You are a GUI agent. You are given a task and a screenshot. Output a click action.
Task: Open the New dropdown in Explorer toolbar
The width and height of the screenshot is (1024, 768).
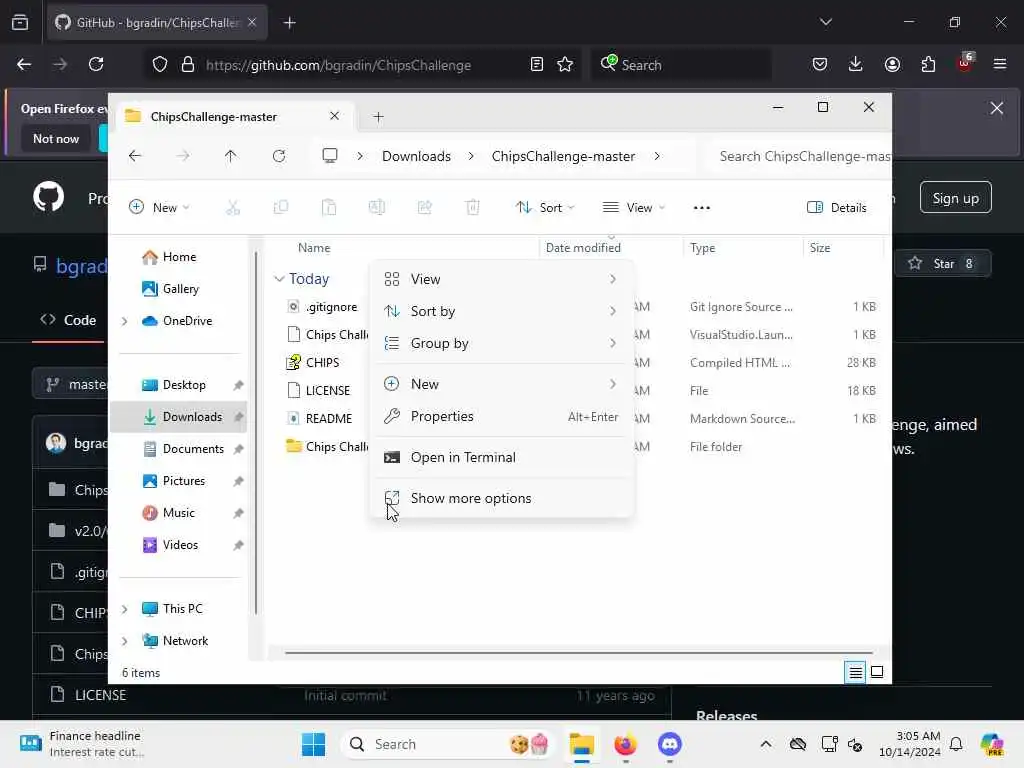tap(159, 208)
